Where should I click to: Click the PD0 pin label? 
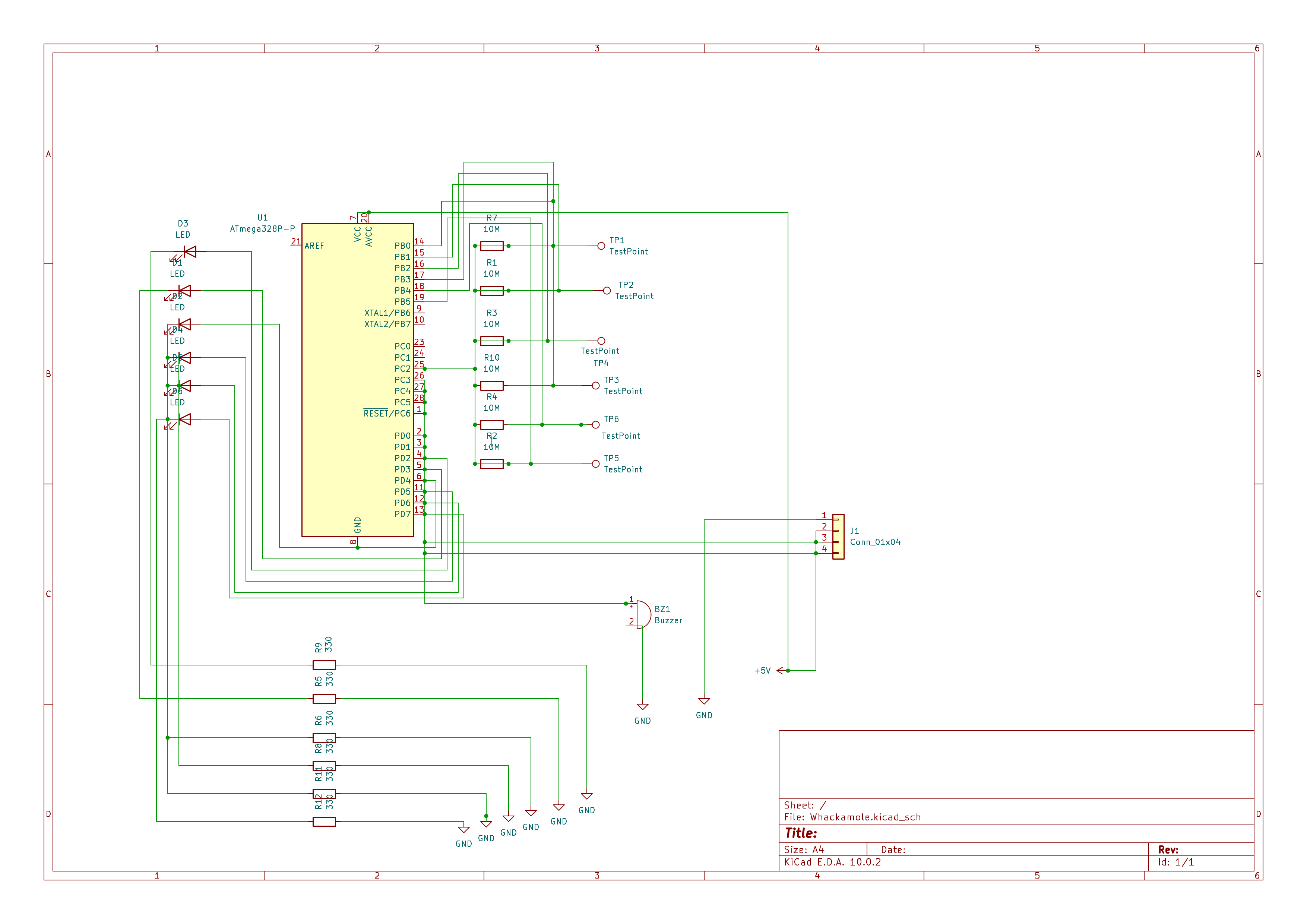402,436
